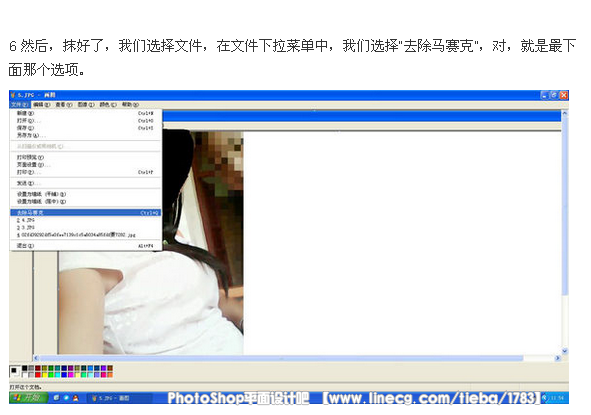The image size is (591, 415).
Task: Click the vertical scrollbar thumb
Action: click(x=565, y=205)
